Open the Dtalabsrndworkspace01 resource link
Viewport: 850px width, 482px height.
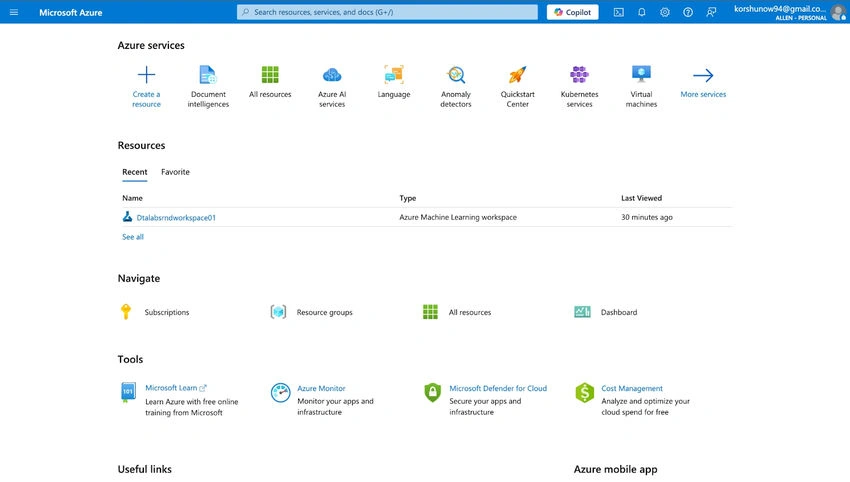click(176, 217)
